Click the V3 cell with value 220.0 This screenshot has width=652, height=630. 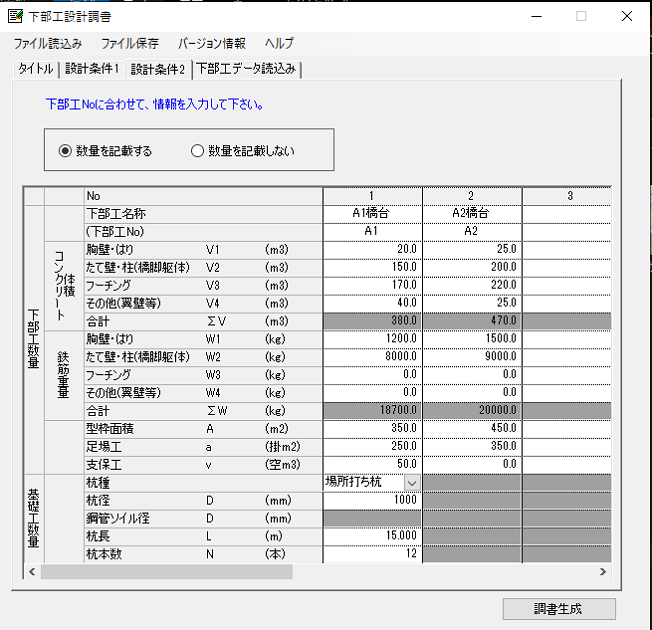pyautogui.click(x=472, y=285)
